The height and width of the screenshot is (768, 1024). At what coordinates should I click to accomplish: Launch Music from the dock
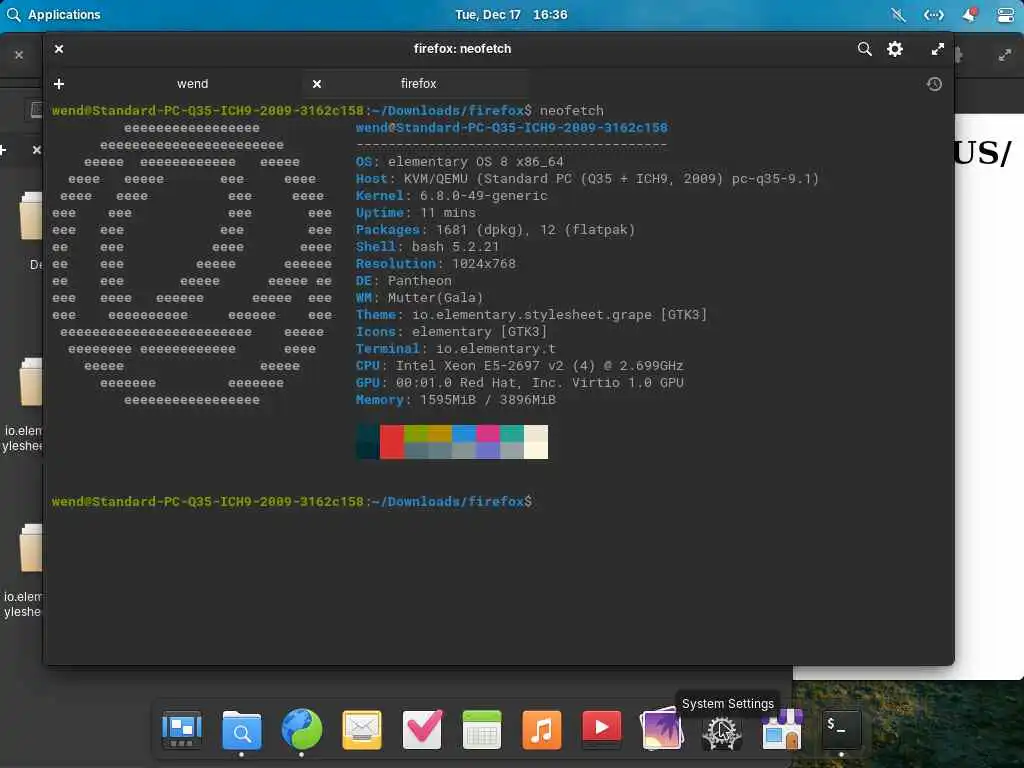[x=541, y=729]
